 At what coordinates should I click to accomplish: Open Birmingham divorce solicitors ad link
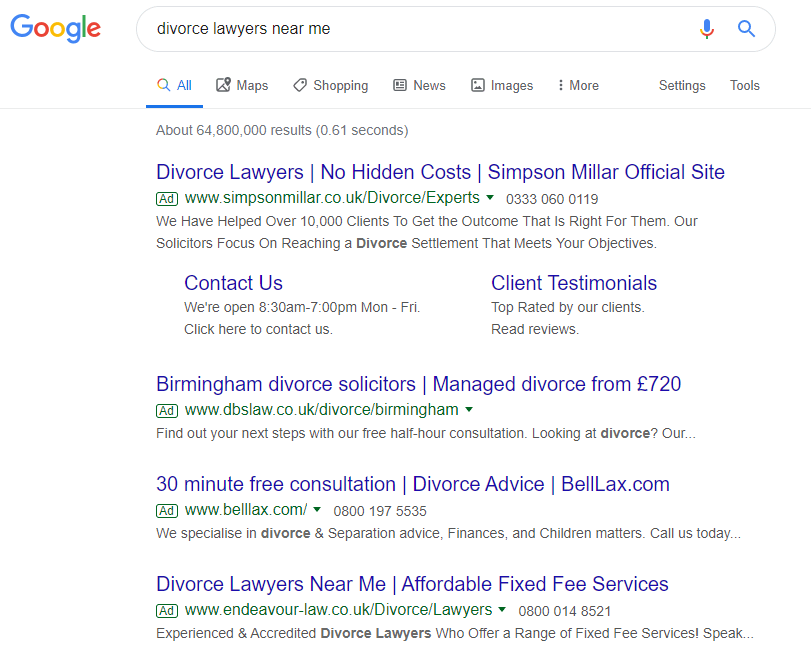418,384
